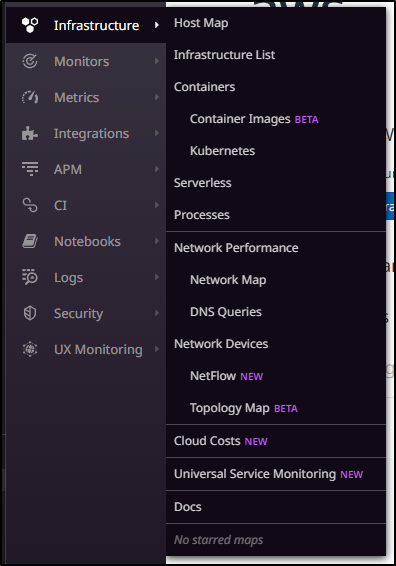Click the Integrations puzzle piece icon

30,133
